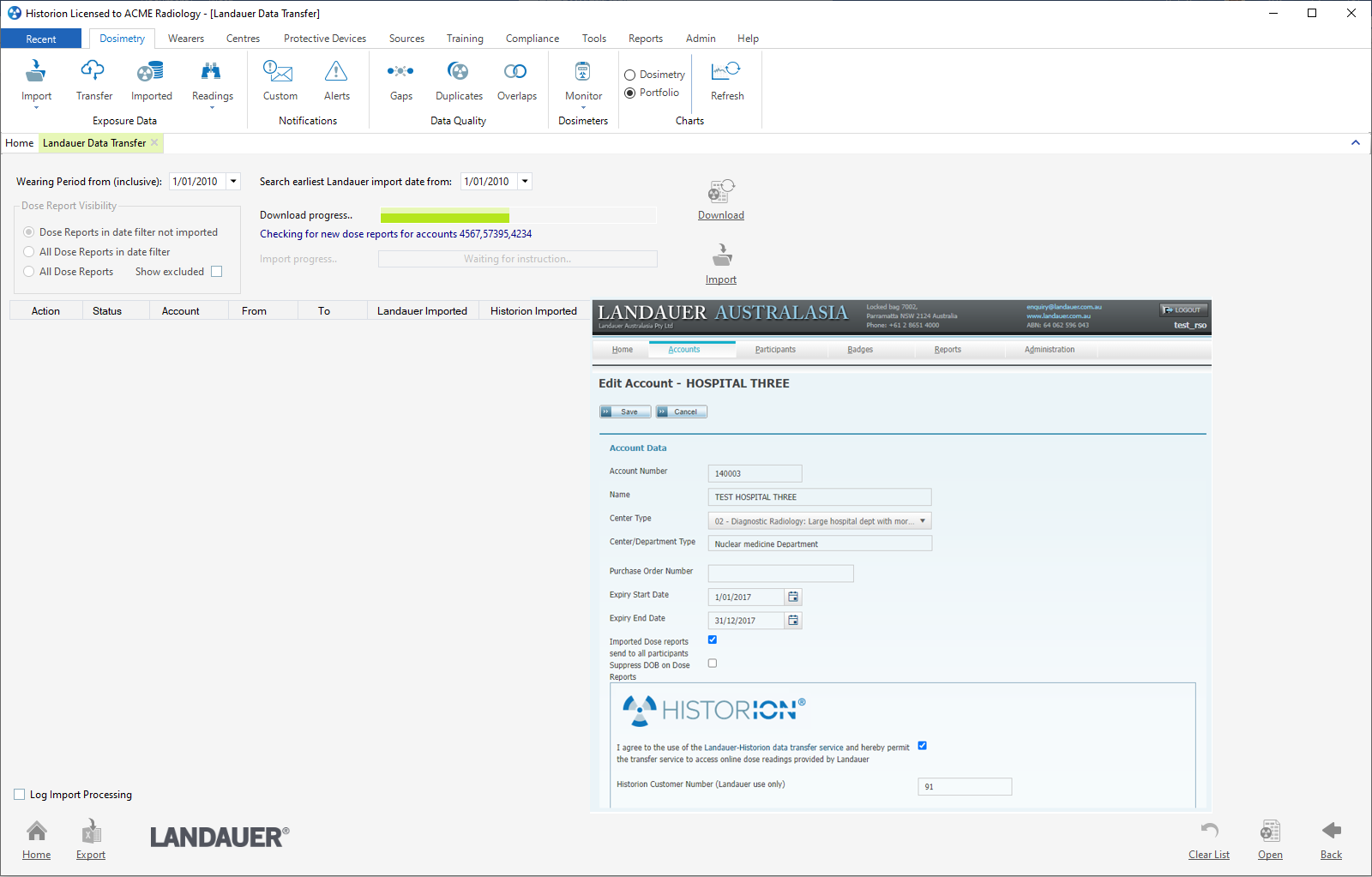Click the Account Number field
The height and width of the screenshot is (877, 1372).
point(755,473)
